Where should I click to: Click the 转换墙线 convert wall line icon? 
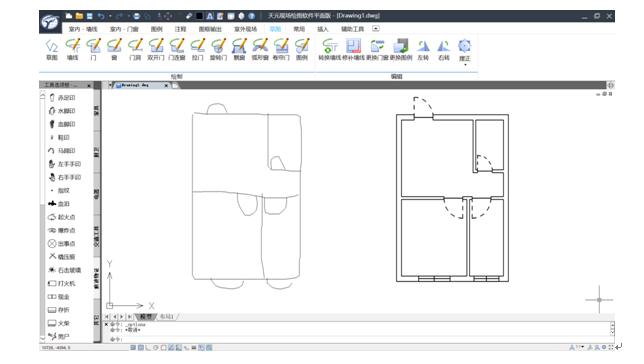(329, 49)
